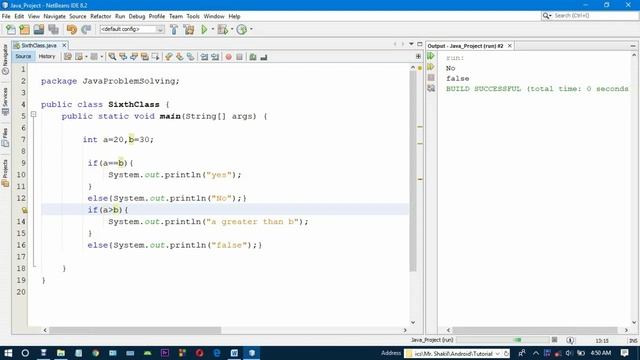Viewport: 640px width, 360px height.
Task: Re-run the output with green arrows
Action: tap(431, 56)
